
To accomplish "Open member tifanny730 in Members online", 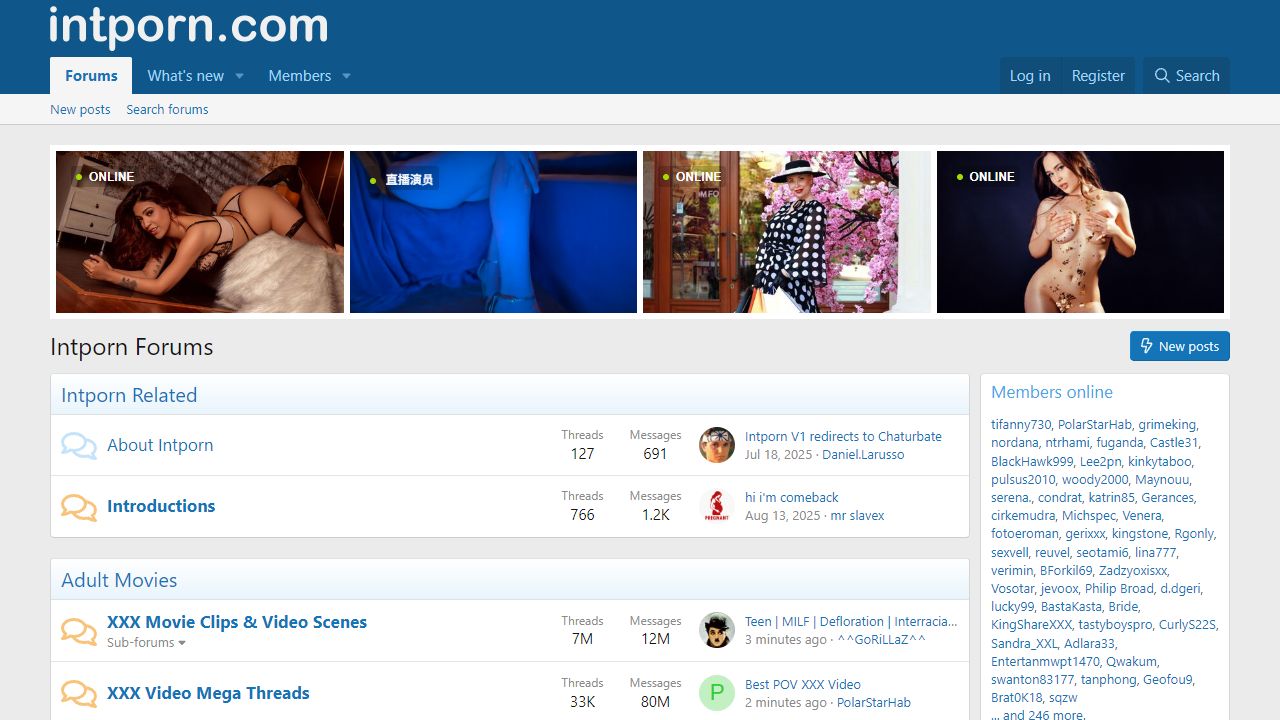I will tap(1021, 424).
